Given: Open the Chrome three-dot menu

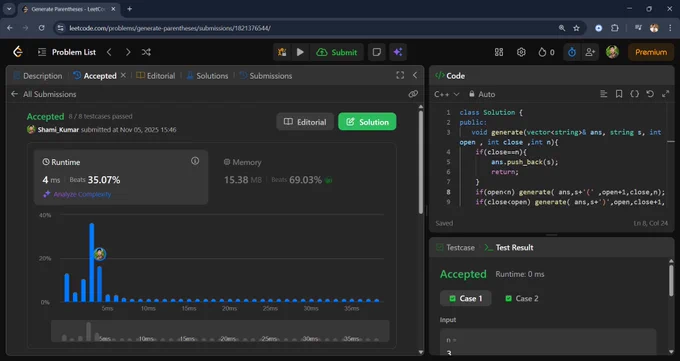Looking at the screenshot, I should (670, 28).
